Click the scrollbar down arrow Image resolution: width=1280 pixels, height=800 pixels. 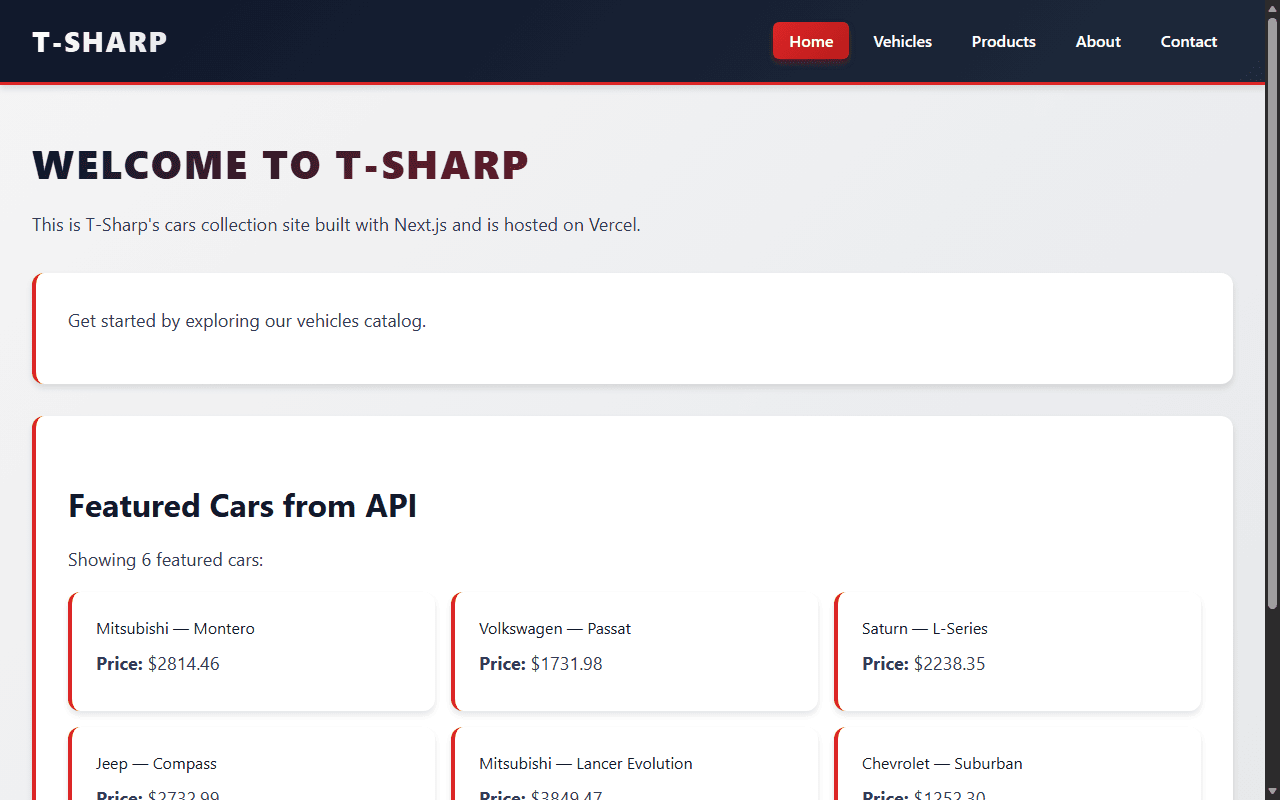[1272, 792]
